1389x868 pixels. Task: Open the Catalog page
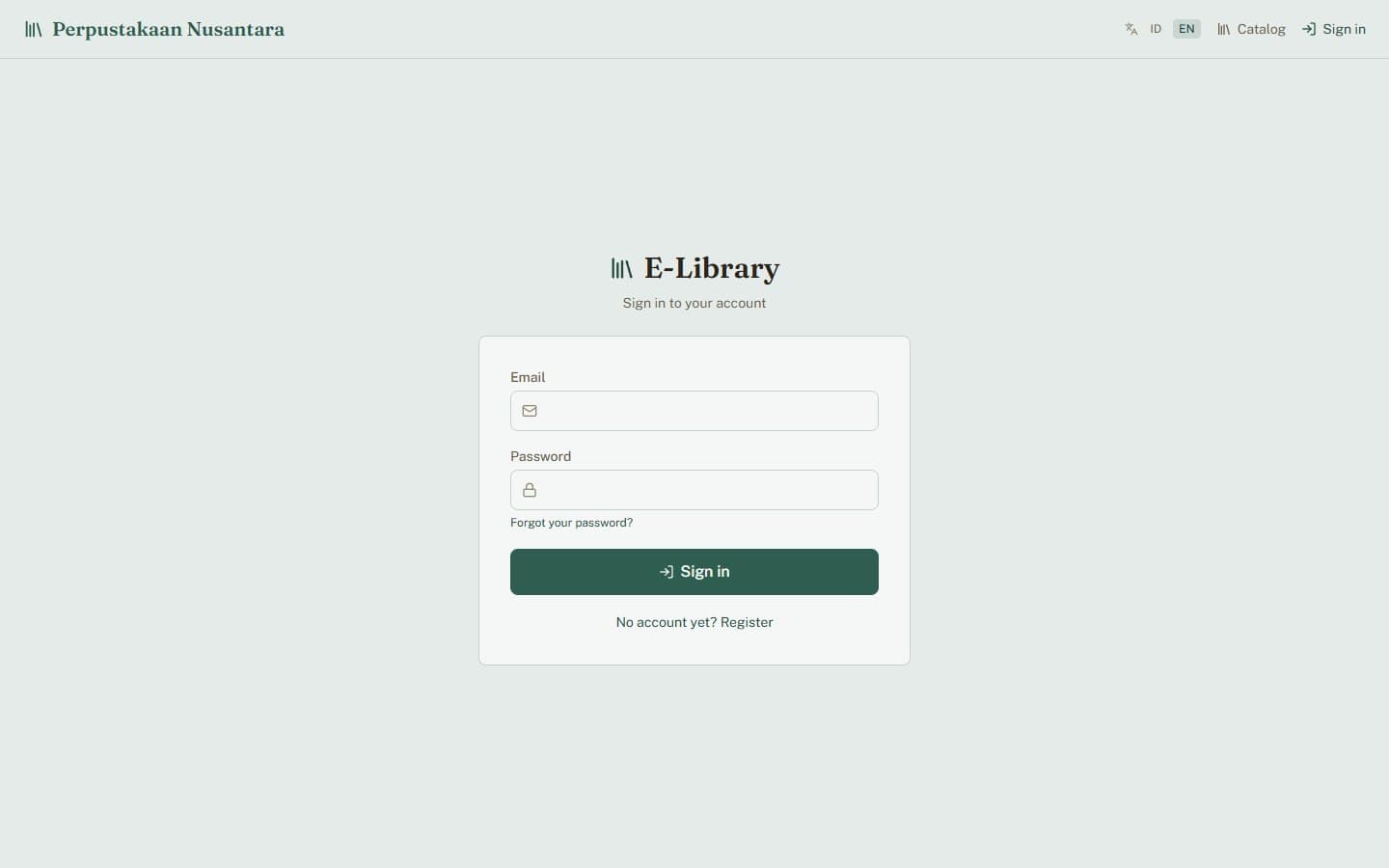pos(1251,29)
